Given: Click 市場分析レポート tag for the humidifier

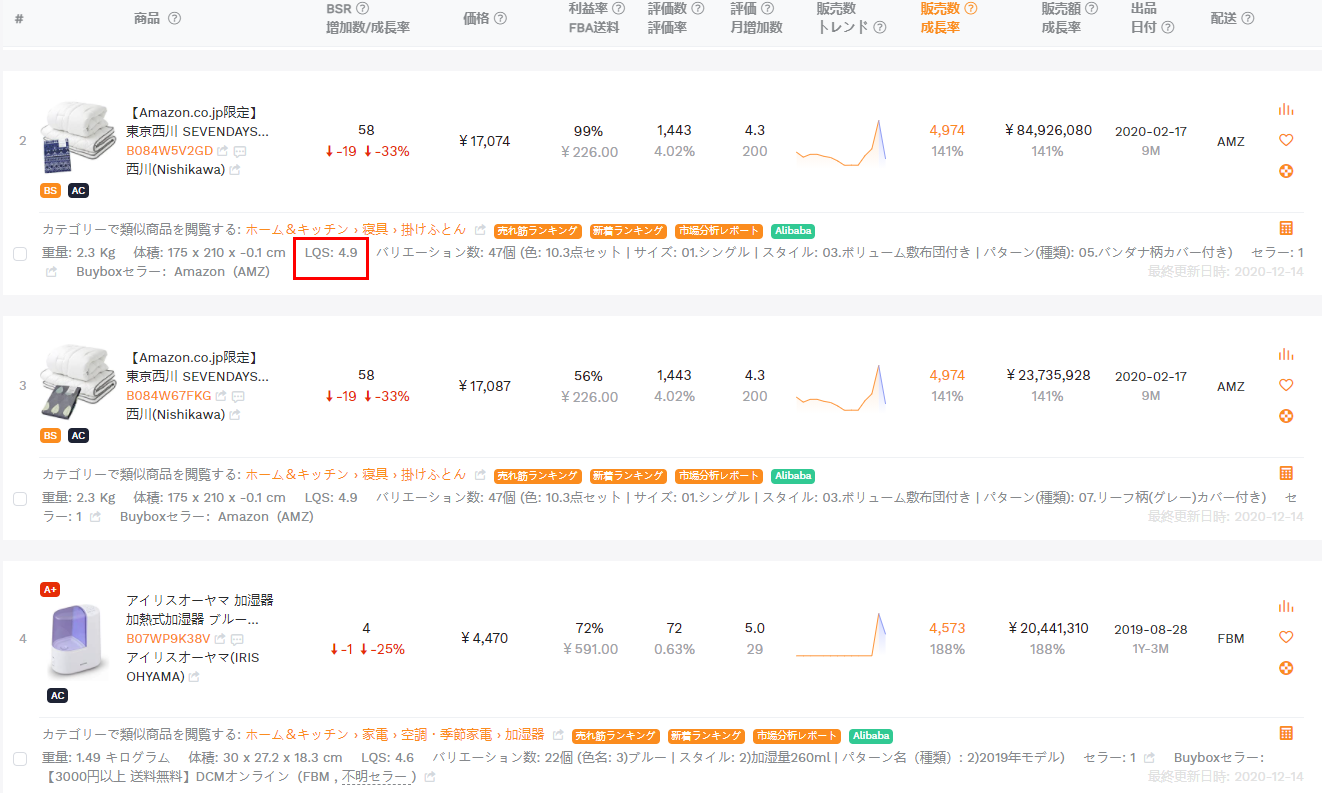Looking at the screenshot, I should point(796,736).
